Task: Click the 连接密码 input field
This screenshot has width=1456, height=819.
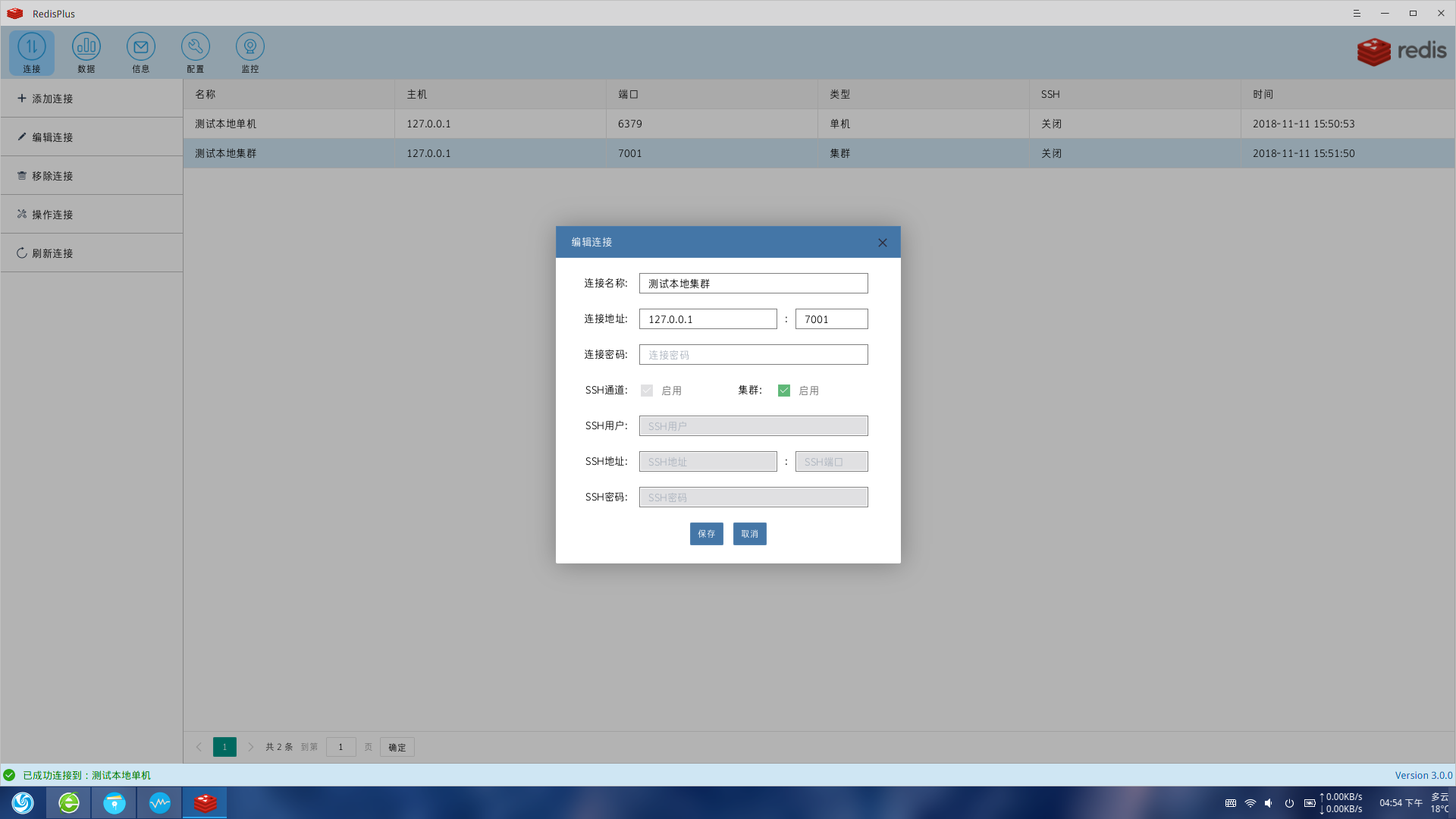Action: pos(753,354)
